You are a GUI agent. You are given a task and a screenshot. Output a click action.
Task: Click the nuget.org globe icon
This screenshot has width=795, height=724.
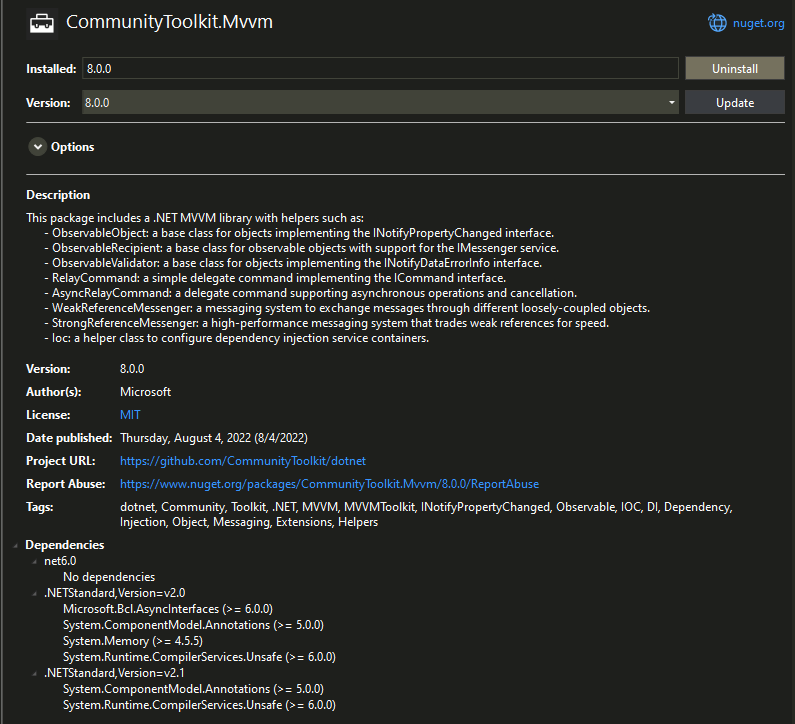pyautogui.click(x=717, y=23)
